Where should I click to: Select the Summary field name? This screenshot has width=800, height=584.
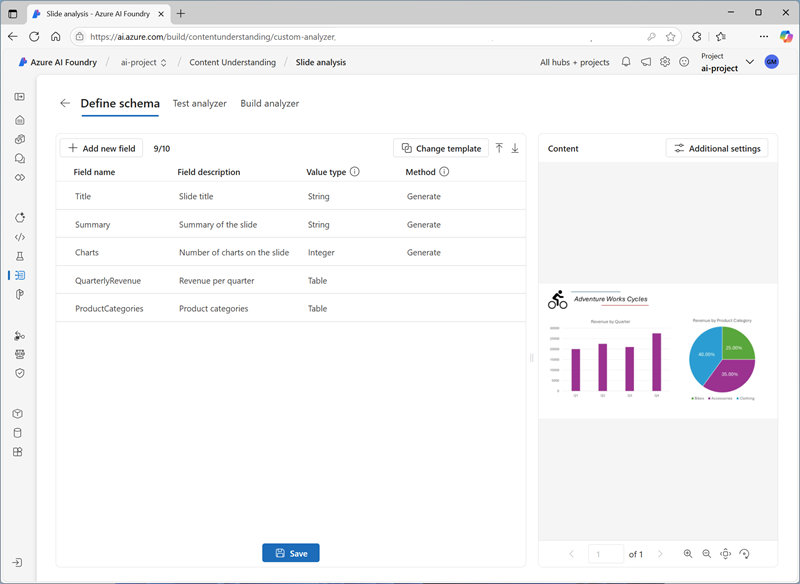coord(92,224)
